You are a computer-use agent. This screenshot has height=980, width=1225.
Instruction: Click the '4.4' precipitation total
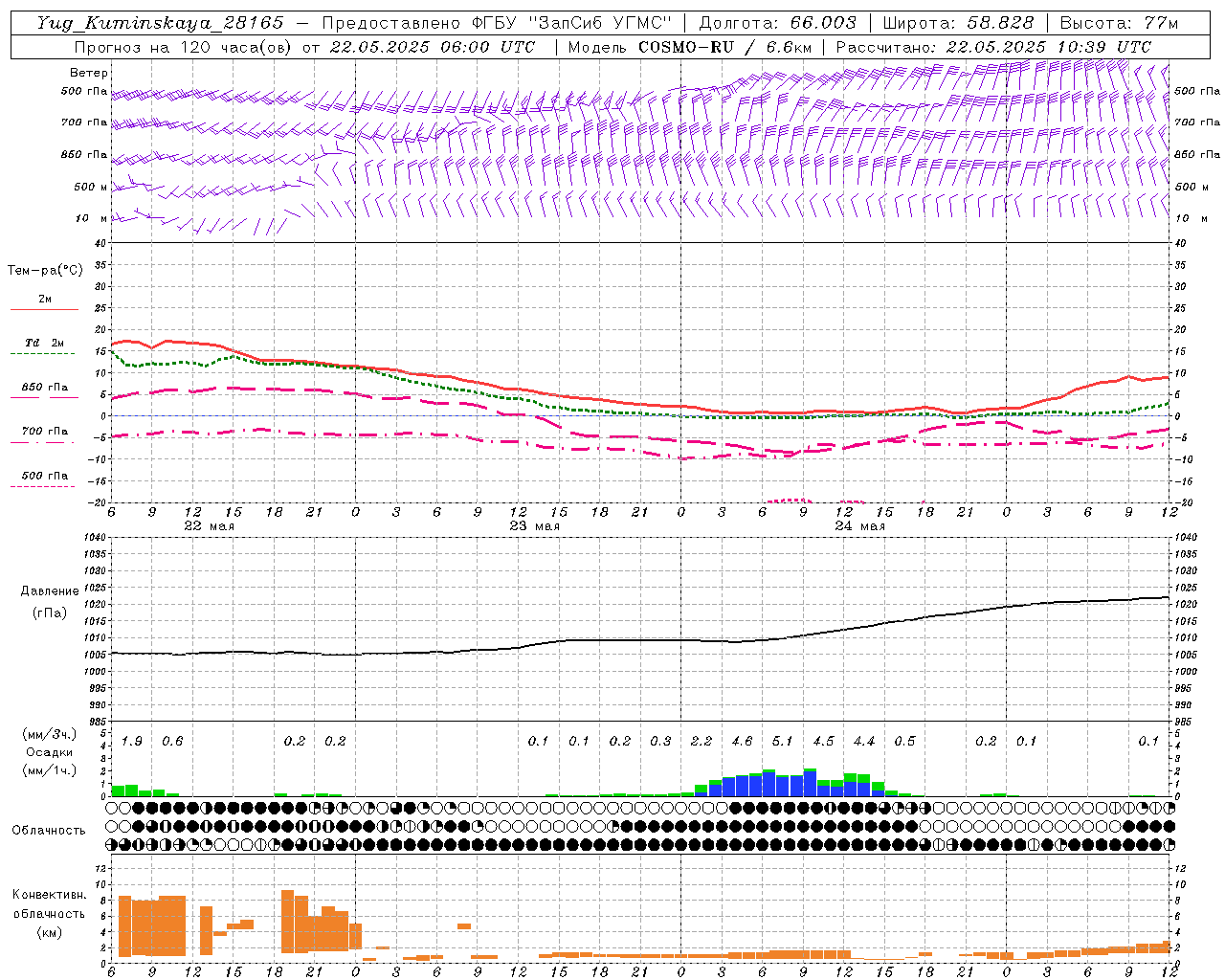point(864,741)
